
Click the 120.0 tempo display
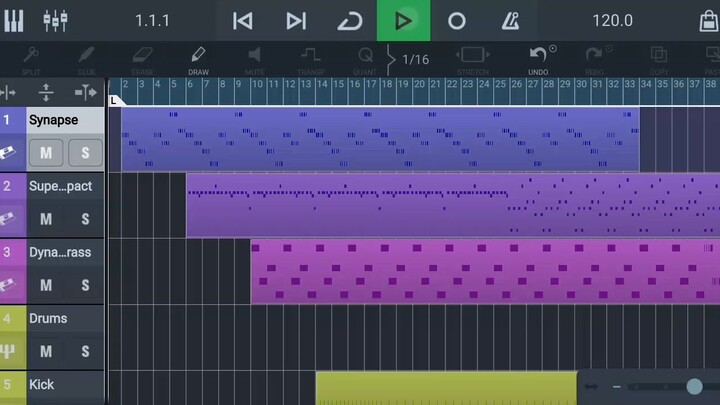click(612, 20)
